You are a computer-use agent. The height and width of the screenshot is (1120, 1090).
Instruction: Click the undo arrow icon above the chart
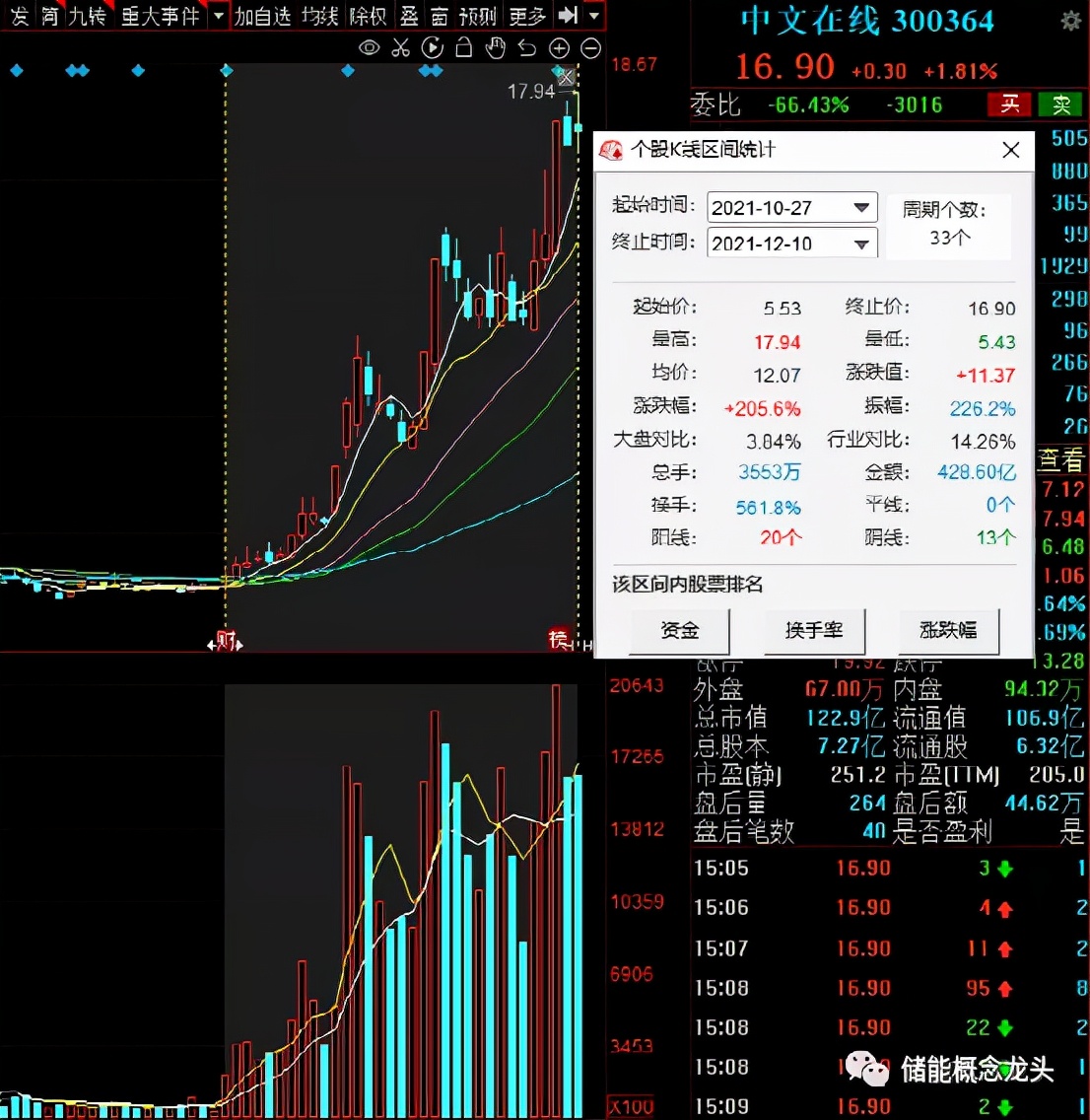[x=527, y=47]
